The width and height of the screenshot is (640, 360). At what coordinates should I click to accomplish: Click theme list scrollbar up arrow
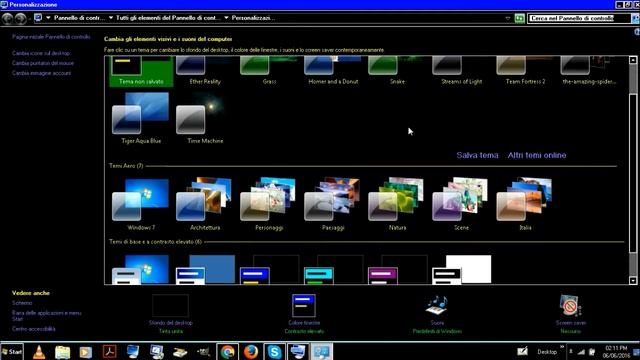(x=633, y=60)
